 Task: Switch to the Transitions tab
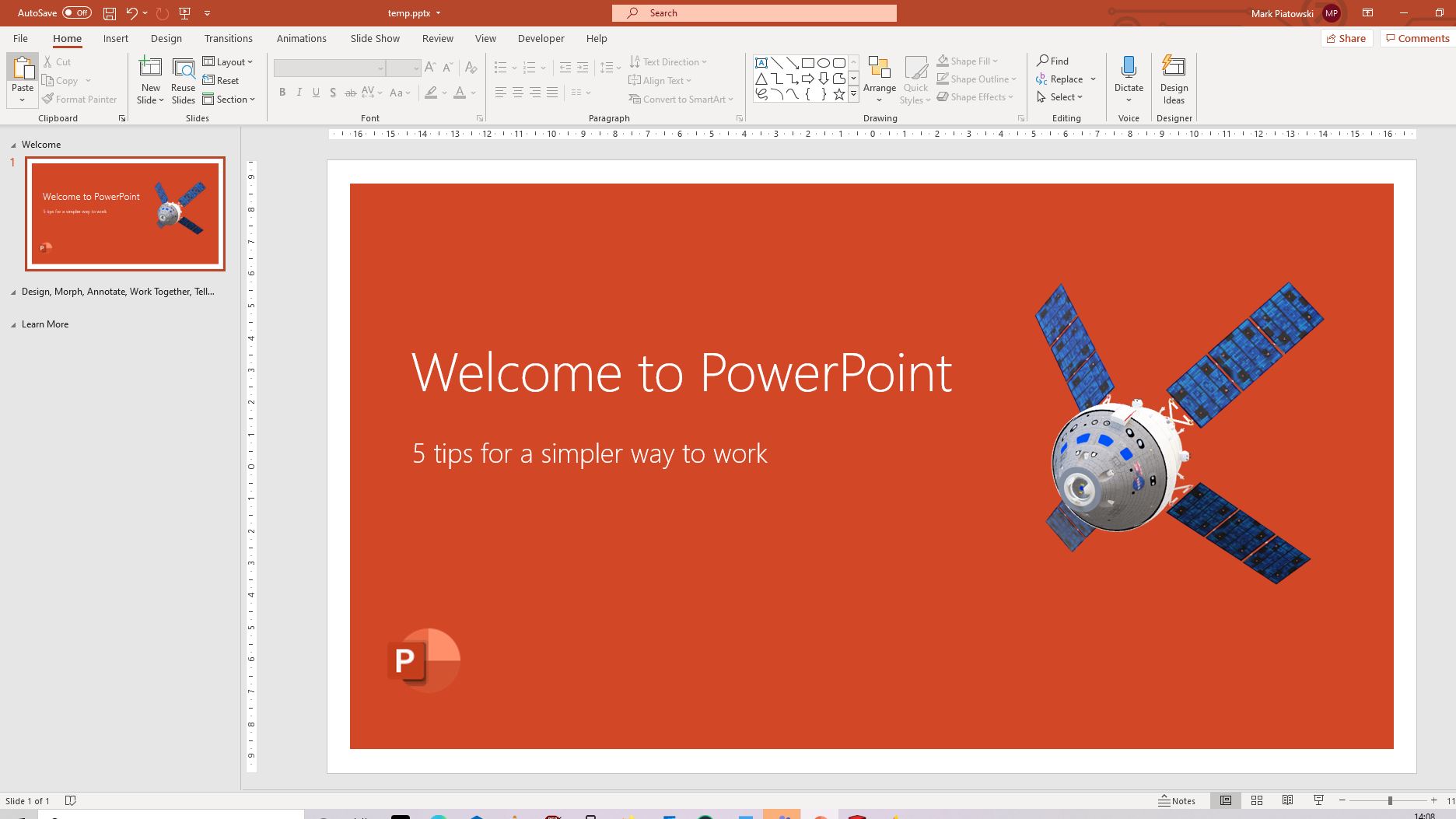[x=229, y=38]
